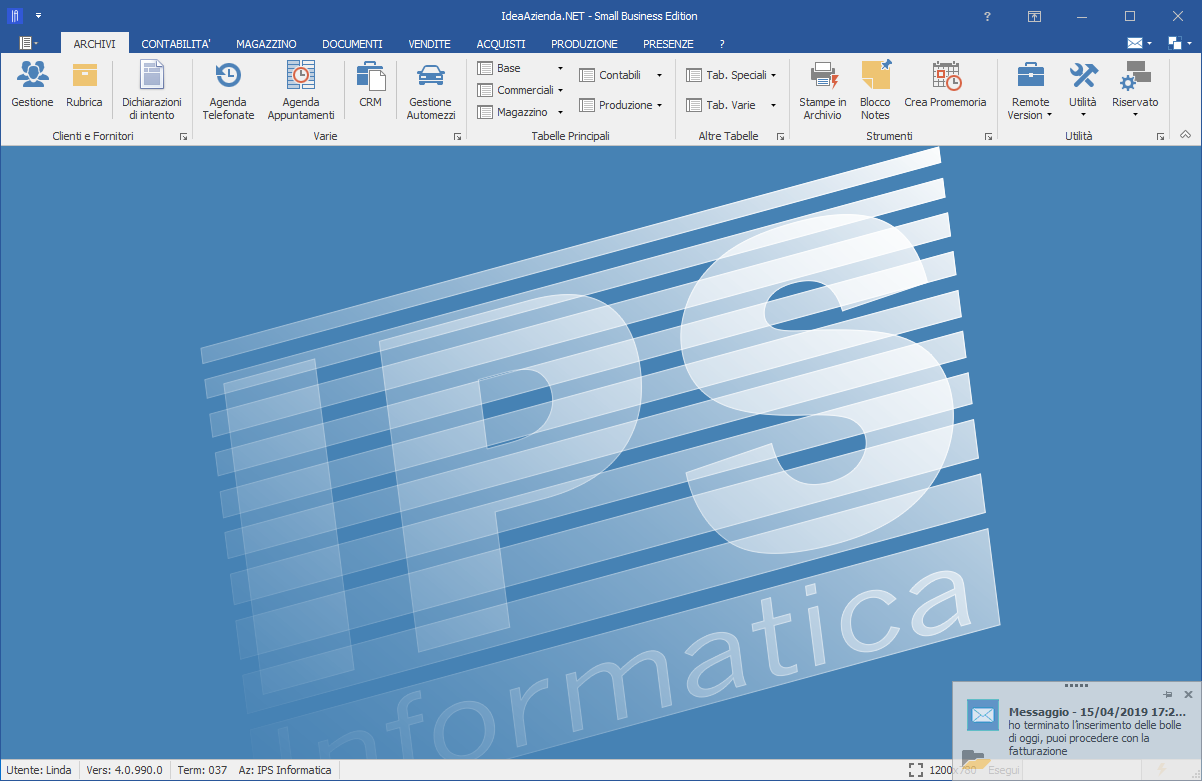This screenshot has height=781, width=1202.
Task: Switch to the CONTABILITA' tab
Action: coord(176,44)
